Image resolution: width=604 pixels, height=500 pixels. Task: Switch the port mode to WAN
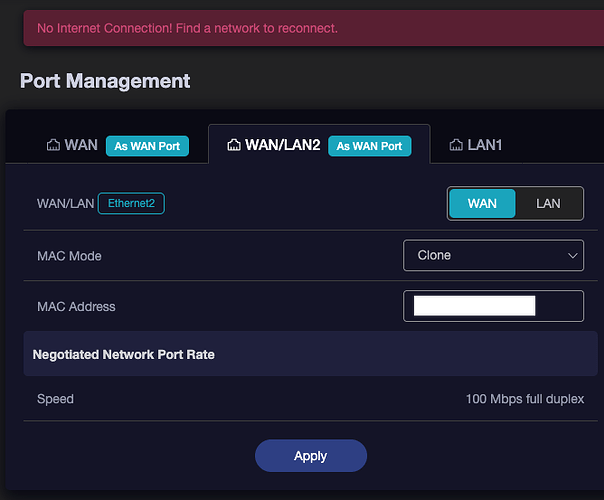(x=481, y=204)
